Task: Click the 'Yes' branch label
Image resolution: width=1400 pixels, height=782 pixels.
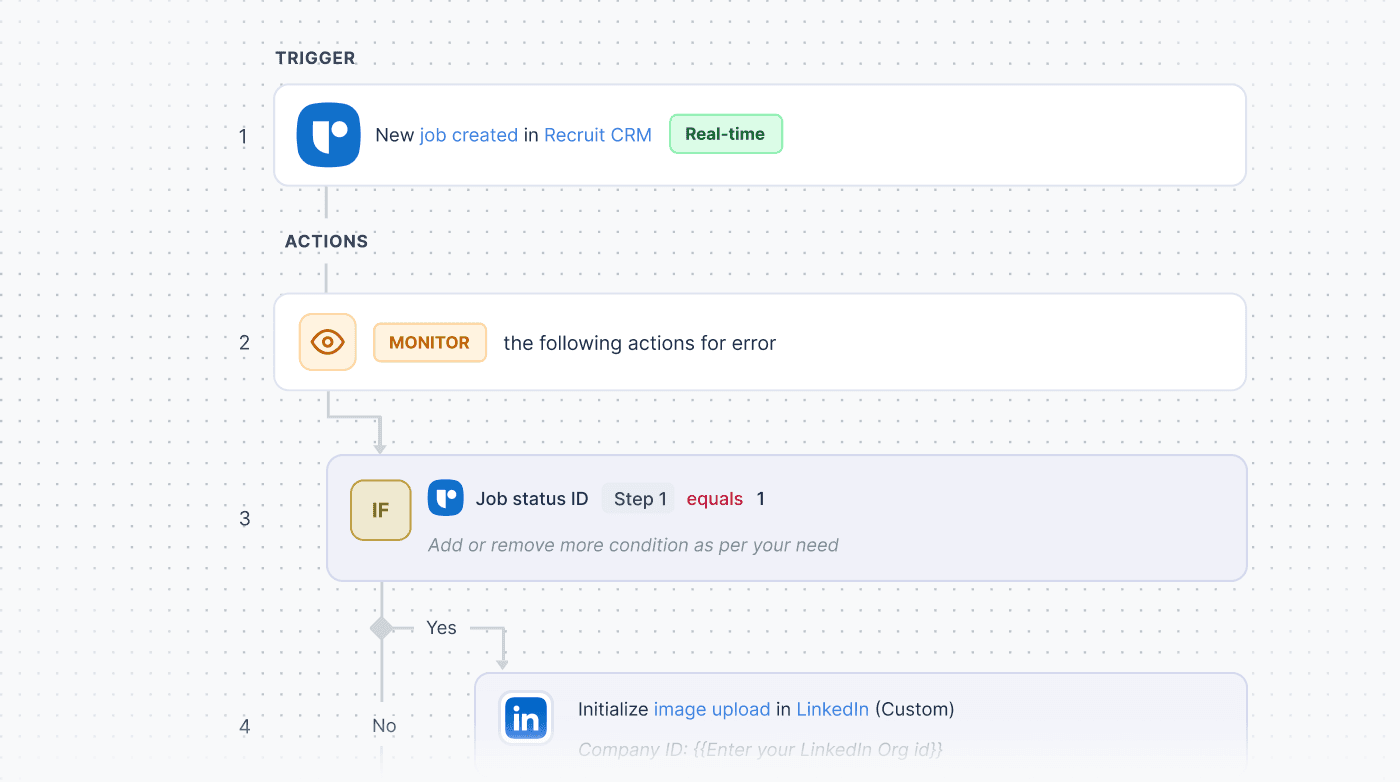Action: click(441, 628)
